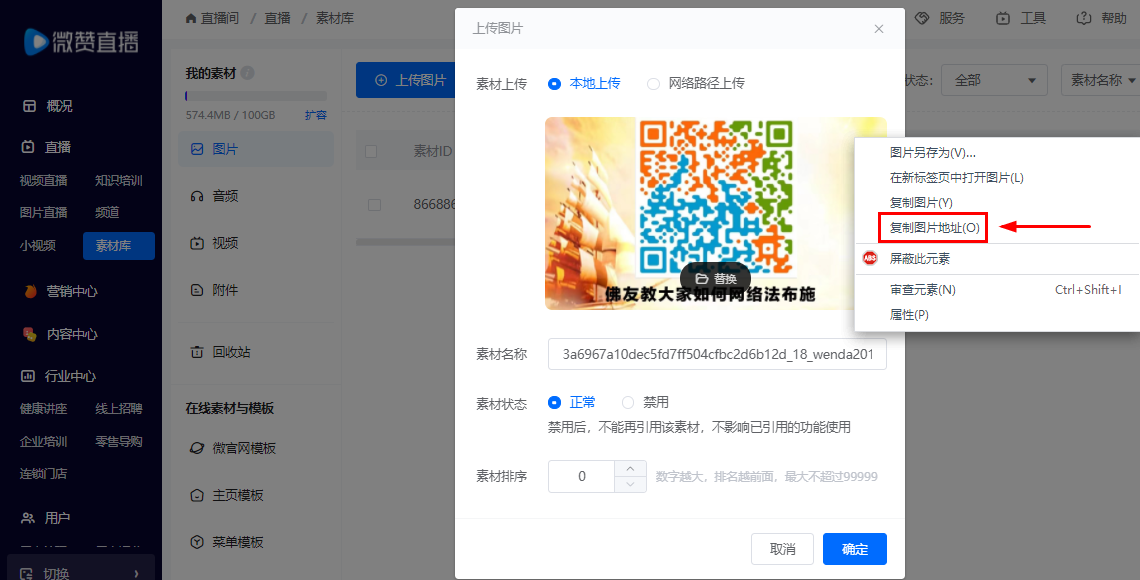
Task: Decrease 素材排序 value with down arrow
Action: 630,485
